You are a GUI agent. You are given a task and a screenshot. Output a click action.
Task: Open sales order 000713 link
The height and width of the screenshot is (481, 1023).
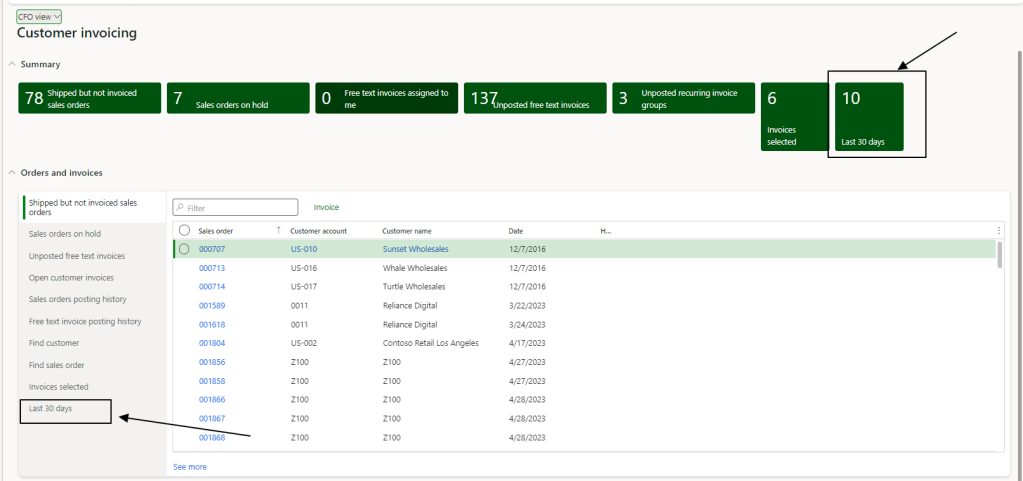pyautogui.click(x=212, y=268)
